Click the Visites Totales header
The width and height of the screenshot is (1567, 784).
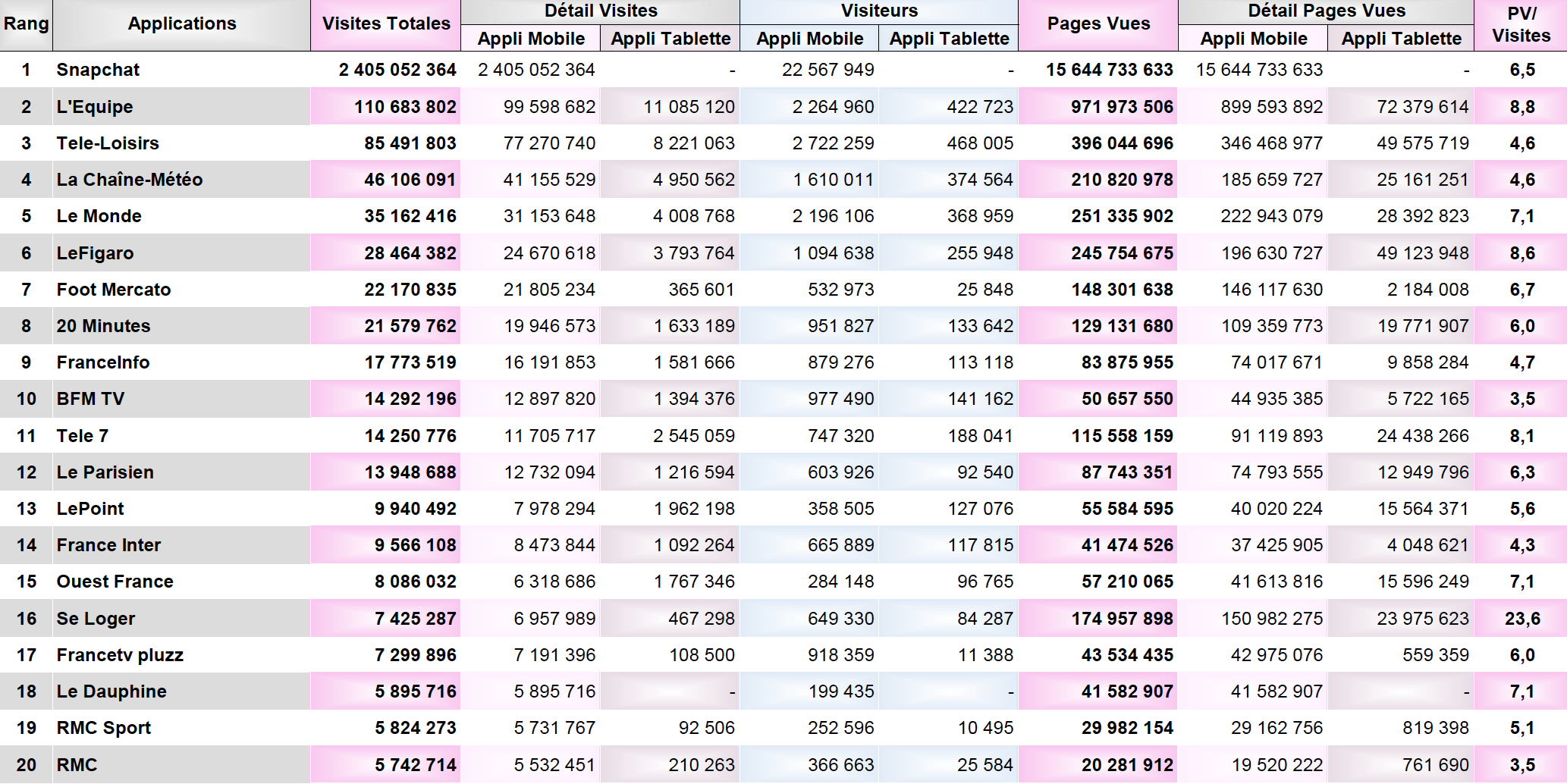tap(386, 24)
